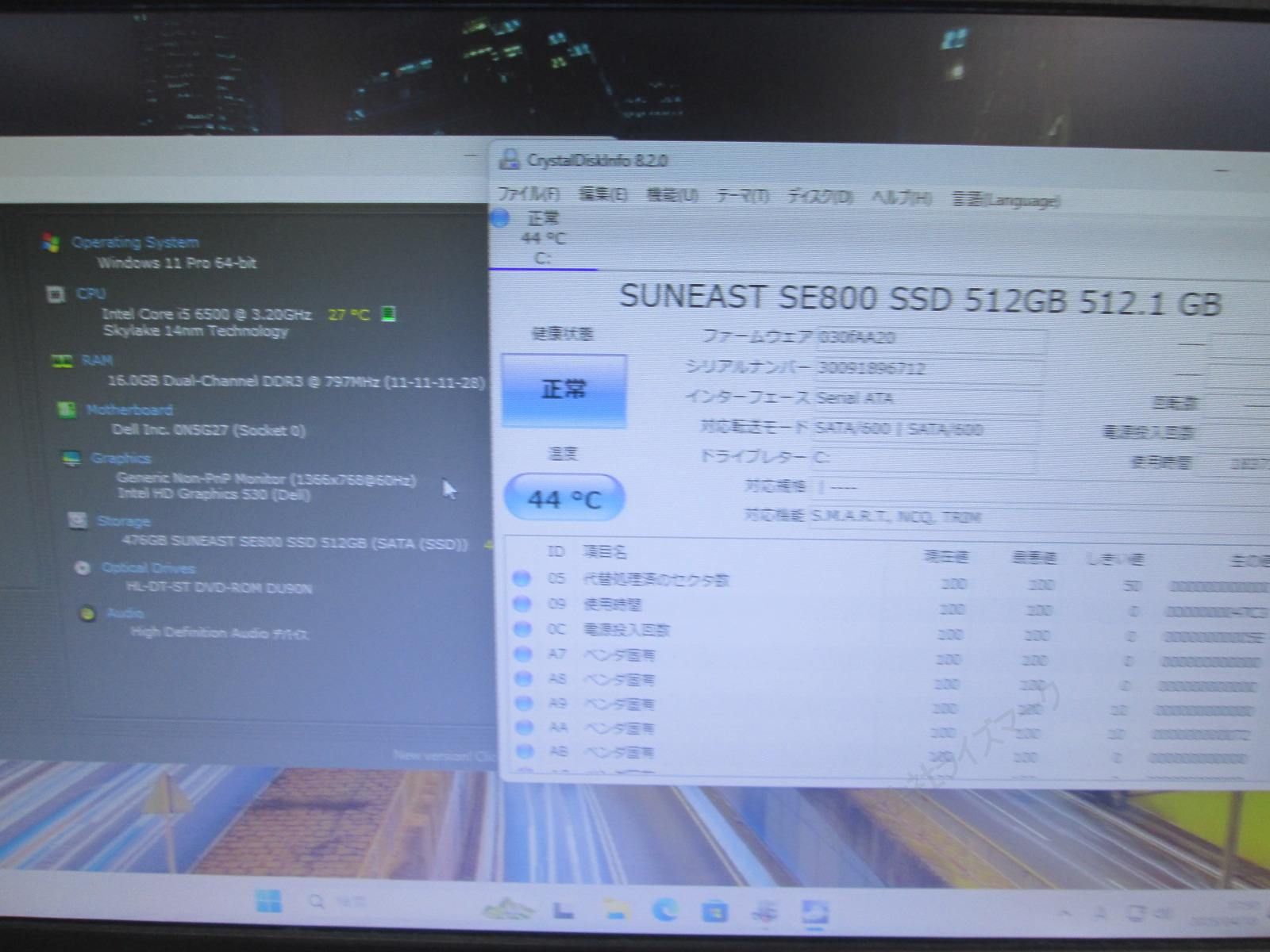Click the blue status circle of SMART row A9

tap(524, 703)
